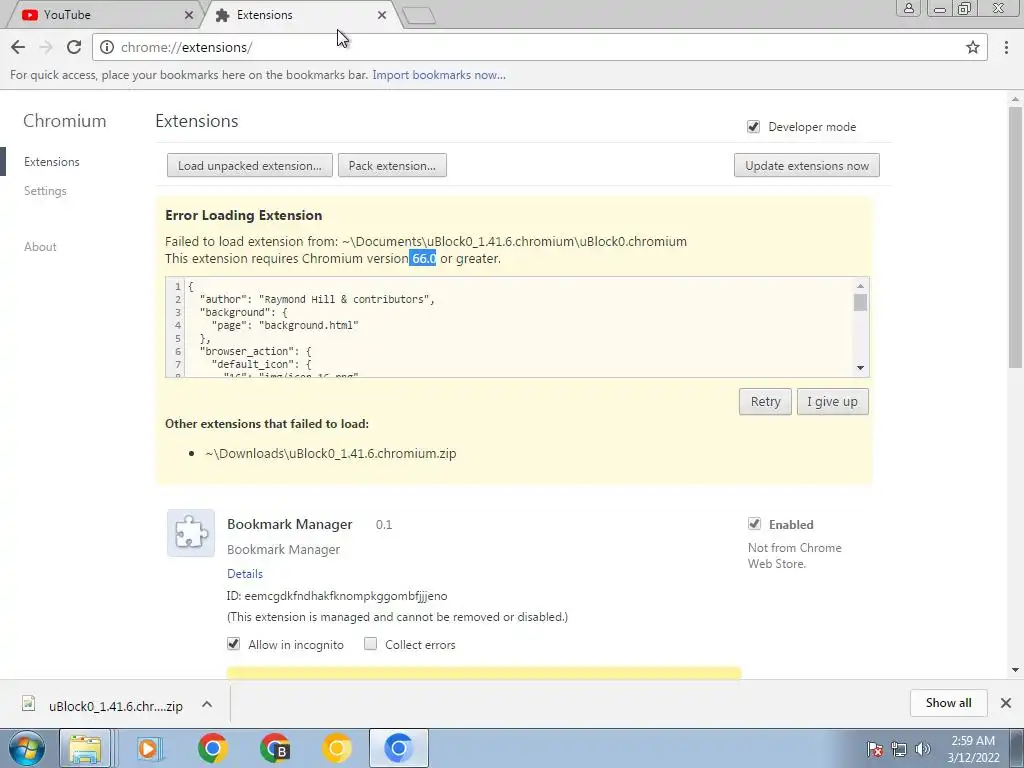Open the Chromium three-dot menu
The height and width of the screenshot is (768, 1024).
click(1006, 47)
